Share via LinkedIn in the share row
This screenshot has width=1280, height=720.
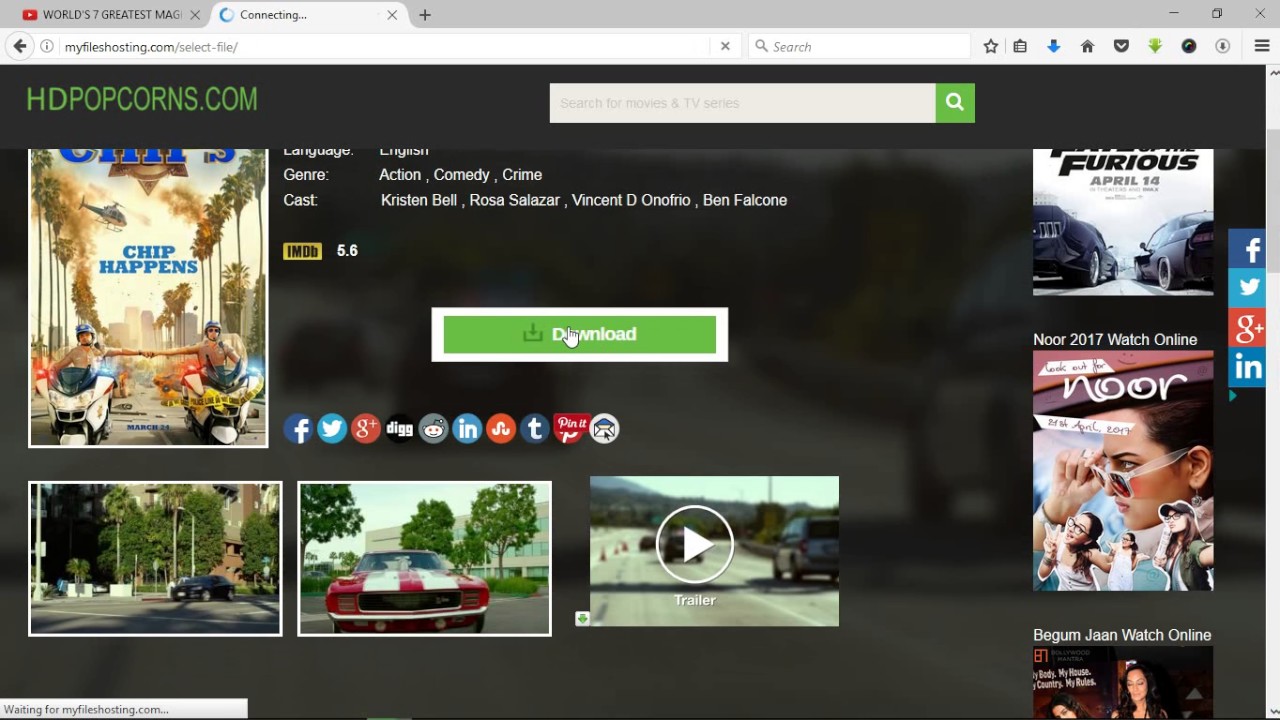pyautogui.click(x=467, y=429)
